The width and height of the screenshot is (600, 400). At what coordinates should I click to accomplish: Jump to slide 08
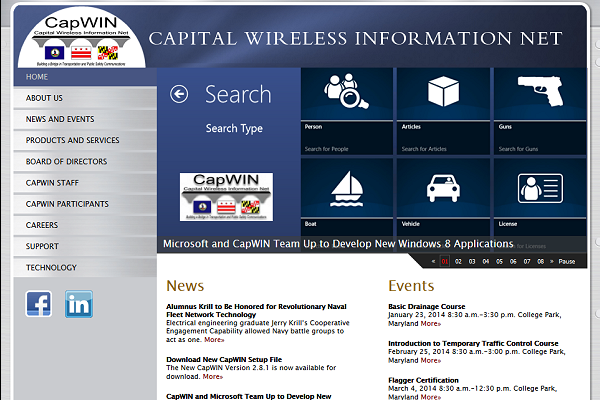pos(541,261)
